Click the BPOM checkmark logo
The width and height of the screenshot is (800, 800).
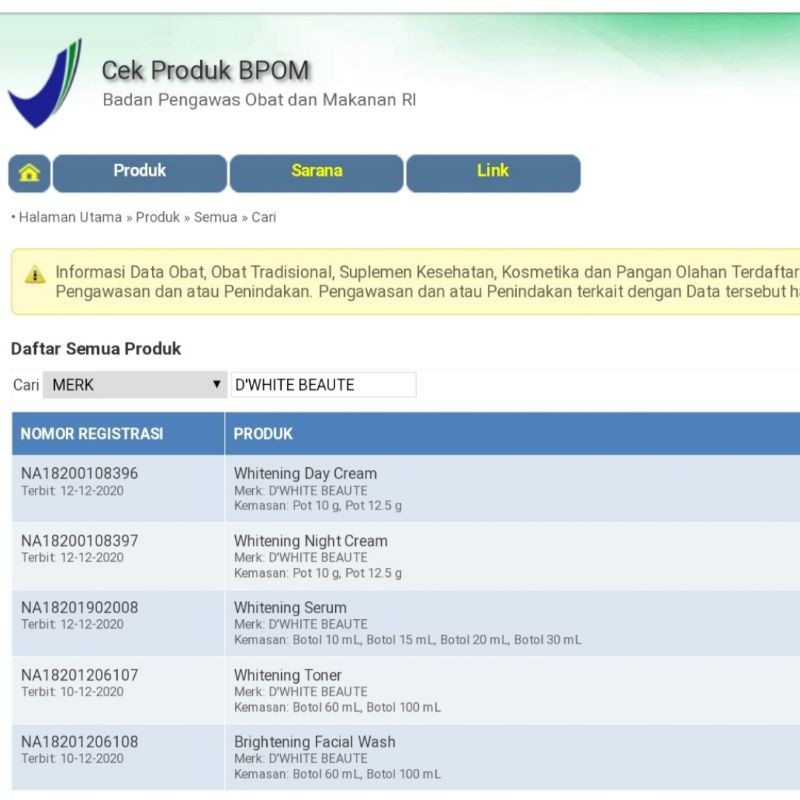[45, 83]
